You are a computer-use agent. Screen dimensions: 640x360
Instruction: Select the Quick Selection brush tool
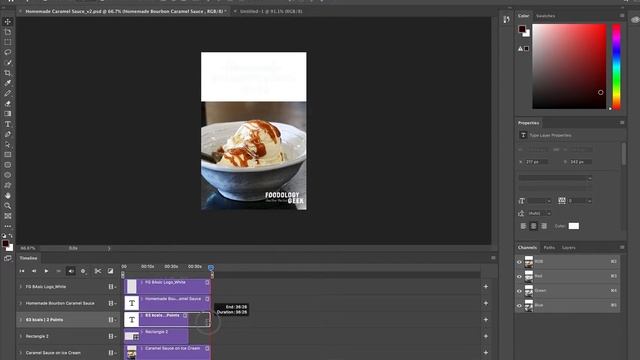[x=7, y=62]
